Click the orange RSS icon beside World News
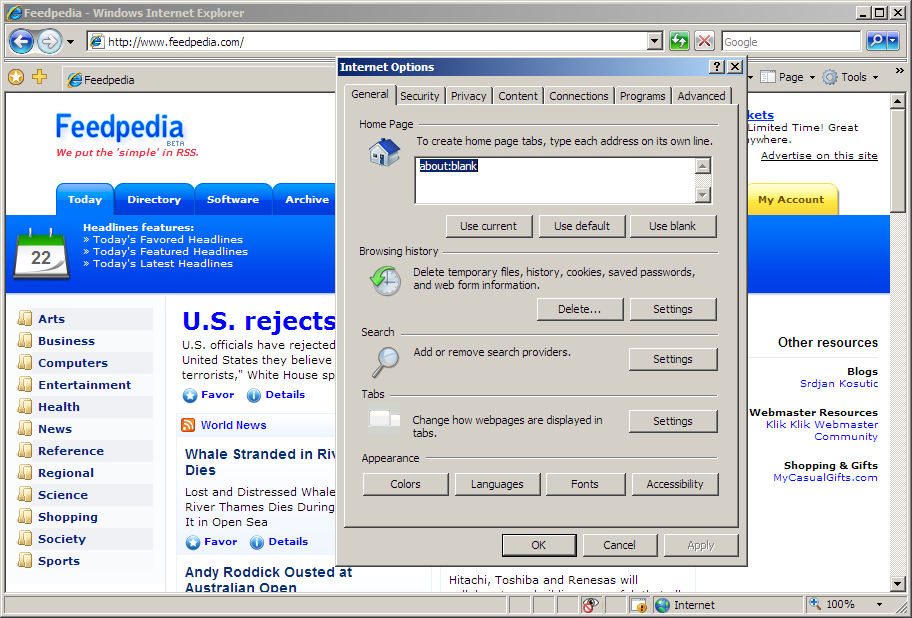The image size is (912, 618). click(x=188, y=425)
